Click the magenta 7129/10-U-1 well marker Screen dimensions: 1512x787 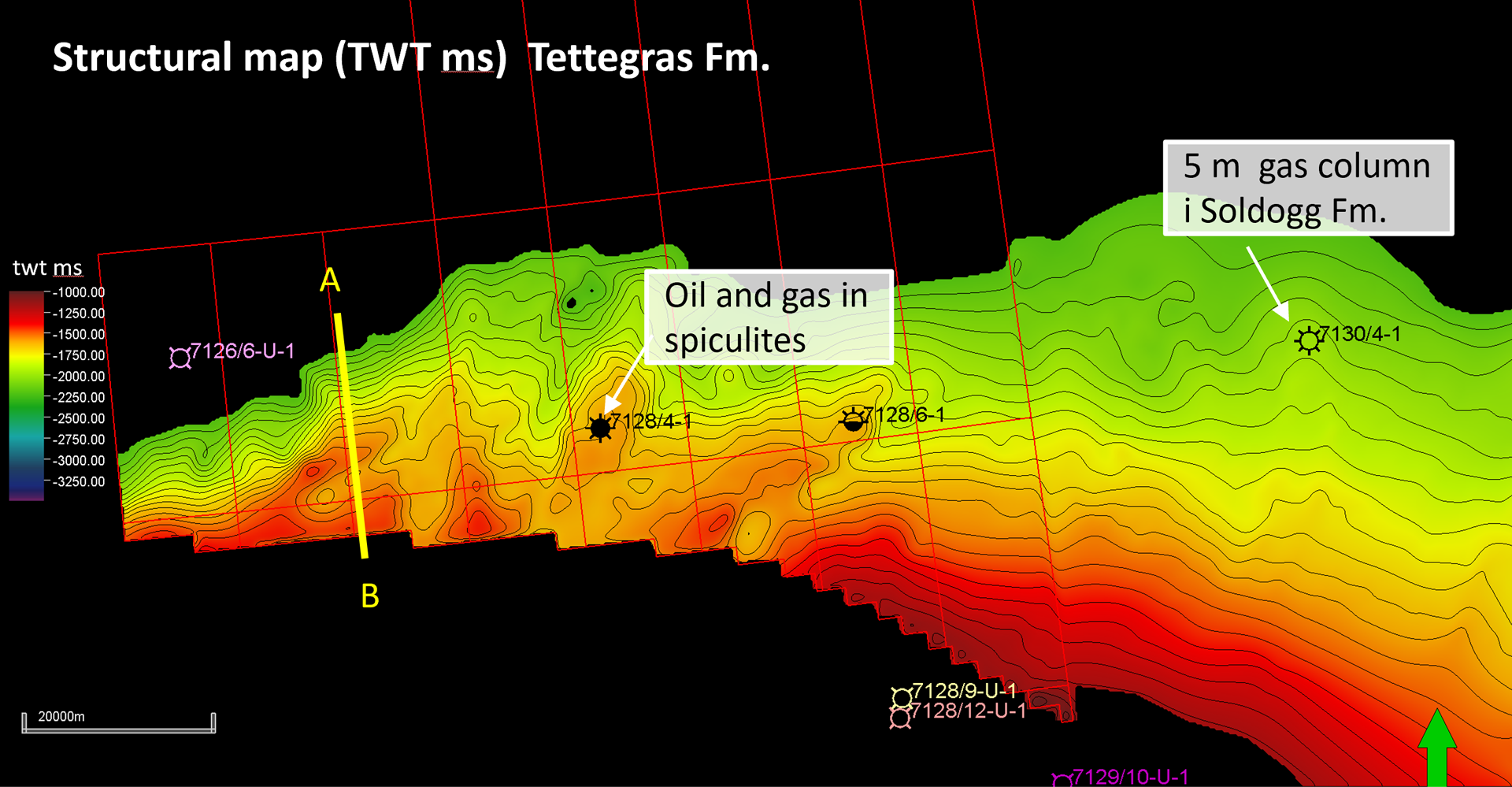coord(1062,780)
